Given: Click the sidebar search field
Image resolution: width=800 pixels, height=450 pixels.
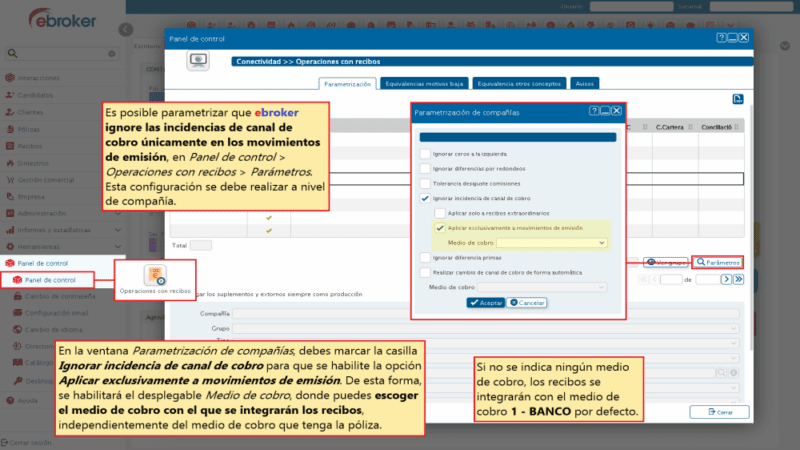Looking at the screenshot, I should pos(62,53).
